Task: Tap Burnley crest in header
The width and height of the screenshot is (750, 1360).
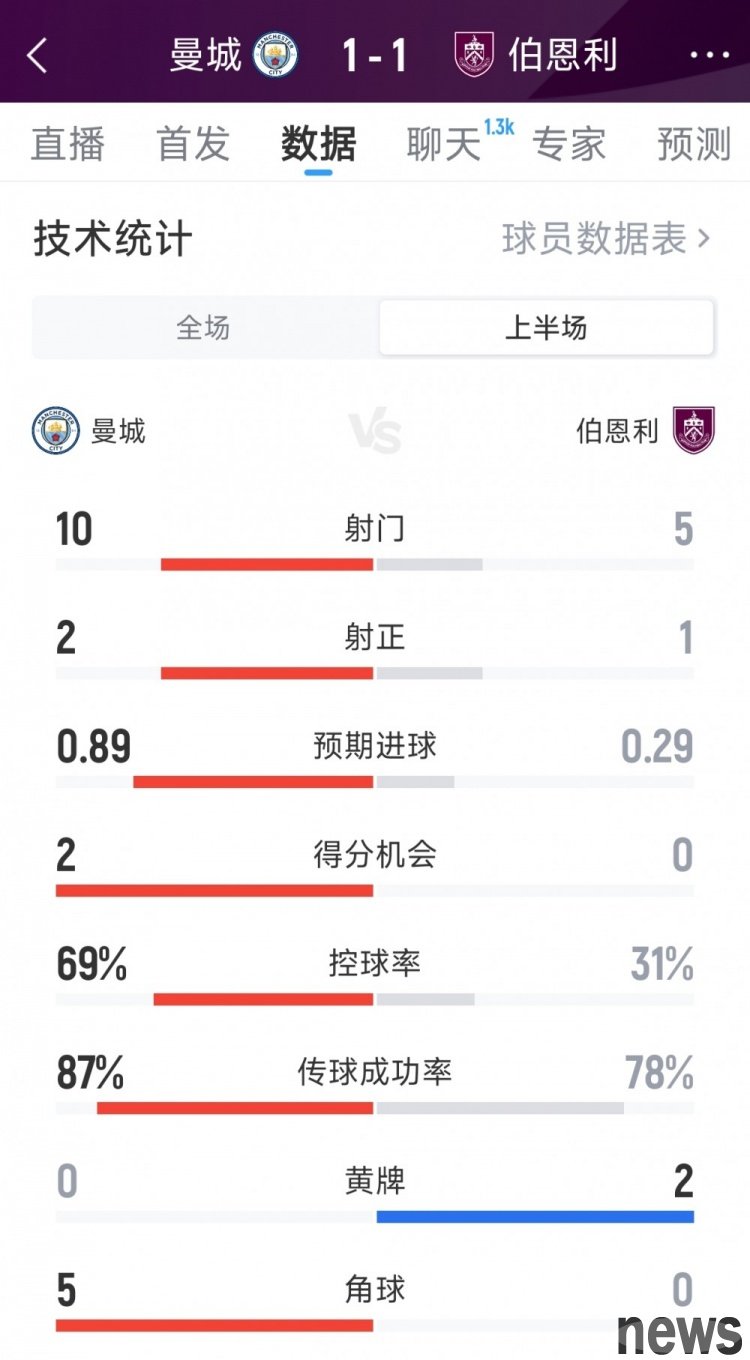Action: (x=474, y=56)
